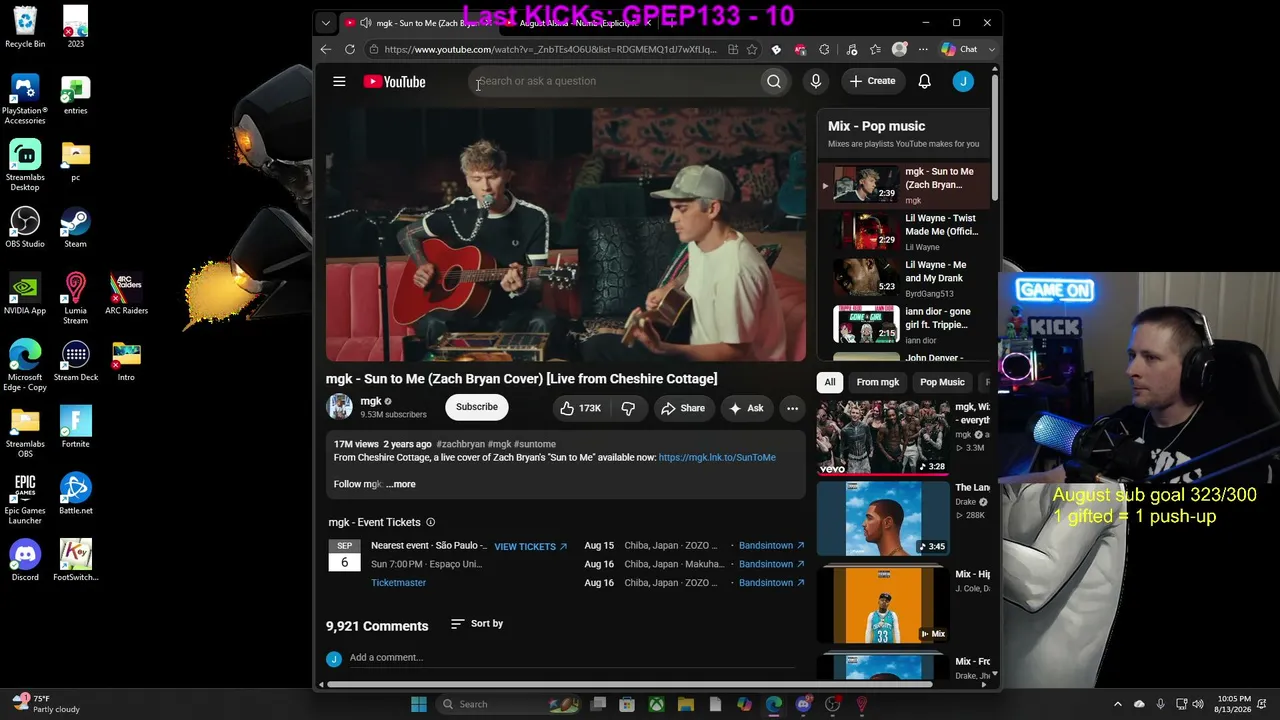
Task: Filter suggestions by From mgk
Action: [x=878, y=382]
